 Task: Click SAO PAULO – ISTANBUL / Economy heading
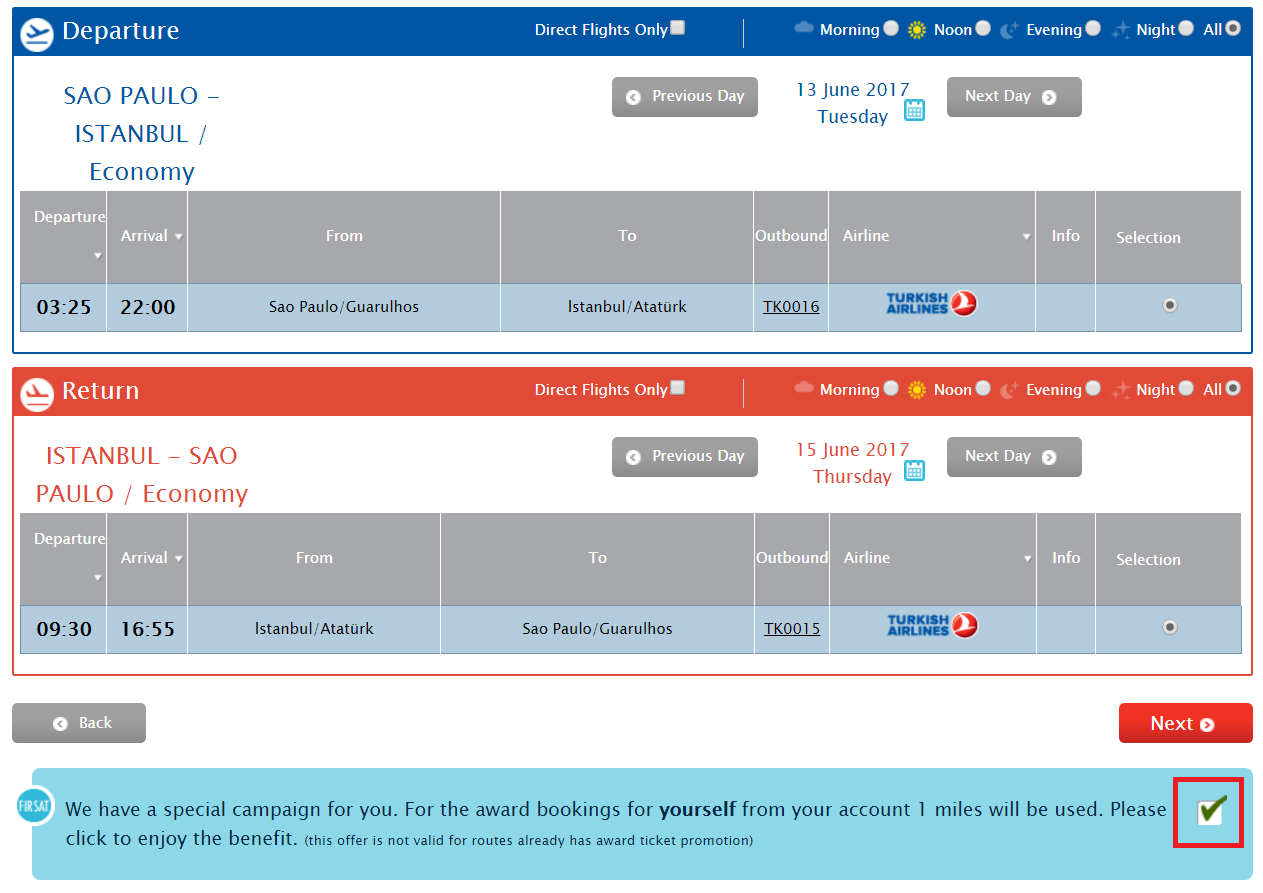[141, 134]
